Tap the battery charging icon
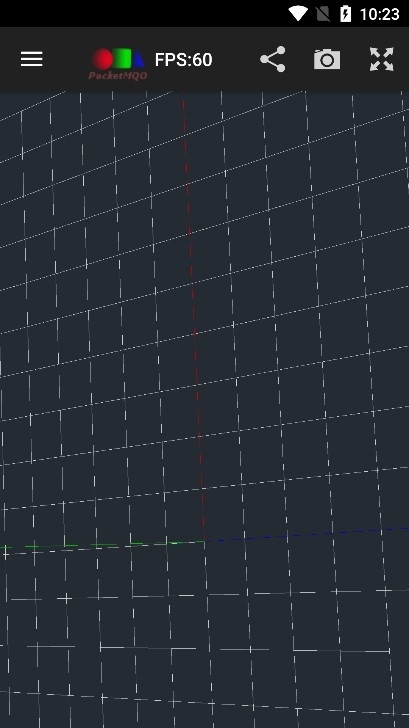 [345, 14]
